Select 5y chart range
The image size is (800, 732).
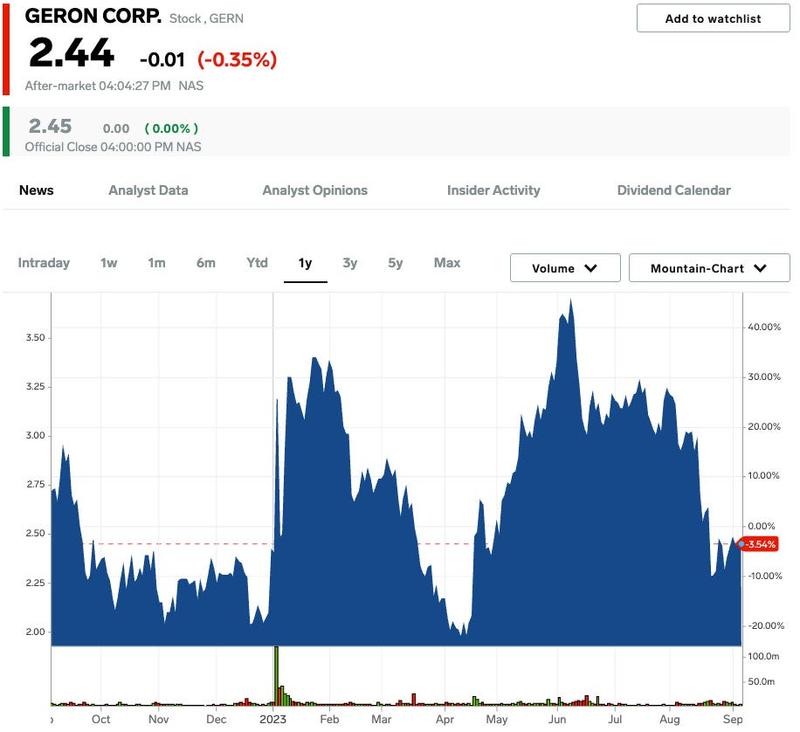pyautogui.click(x=395, y=263)
